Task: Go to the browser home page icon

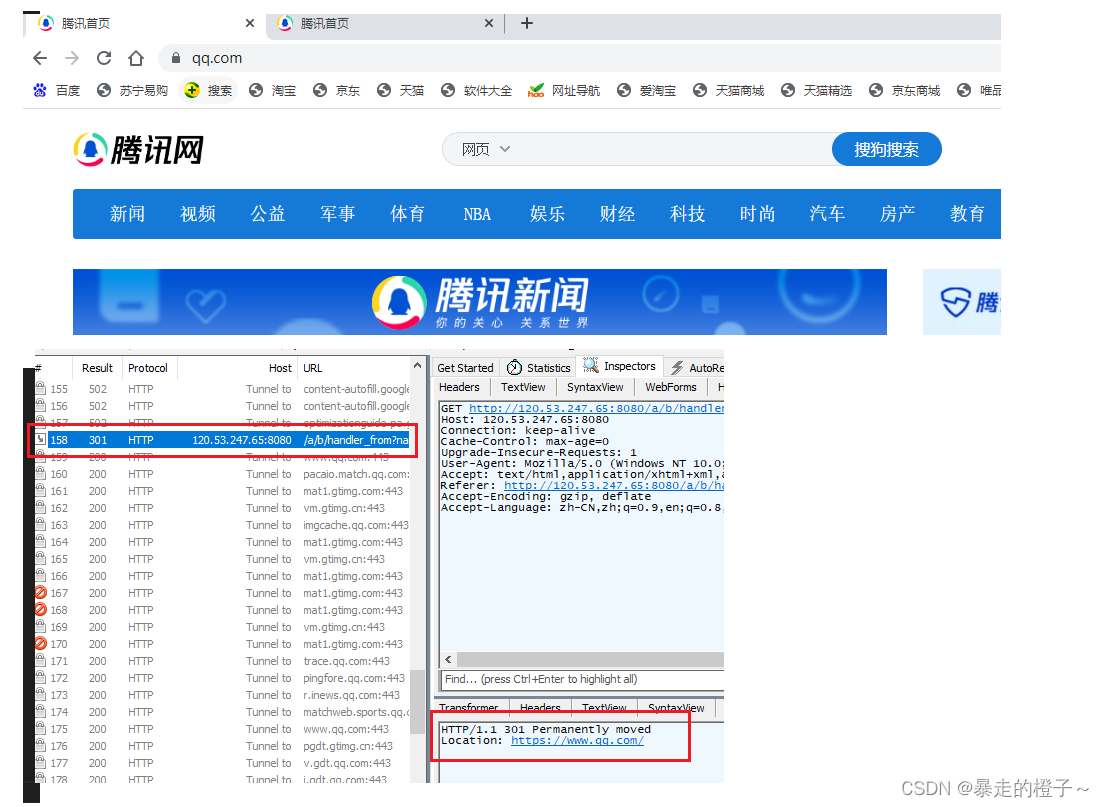Action: [x=136, y=58]
